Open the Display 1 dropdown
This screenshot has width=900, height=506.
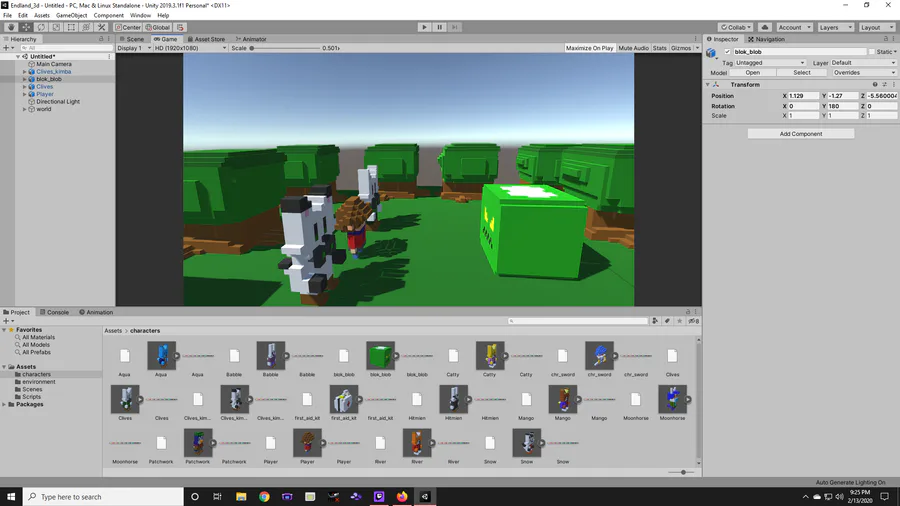tap(134, 48)
